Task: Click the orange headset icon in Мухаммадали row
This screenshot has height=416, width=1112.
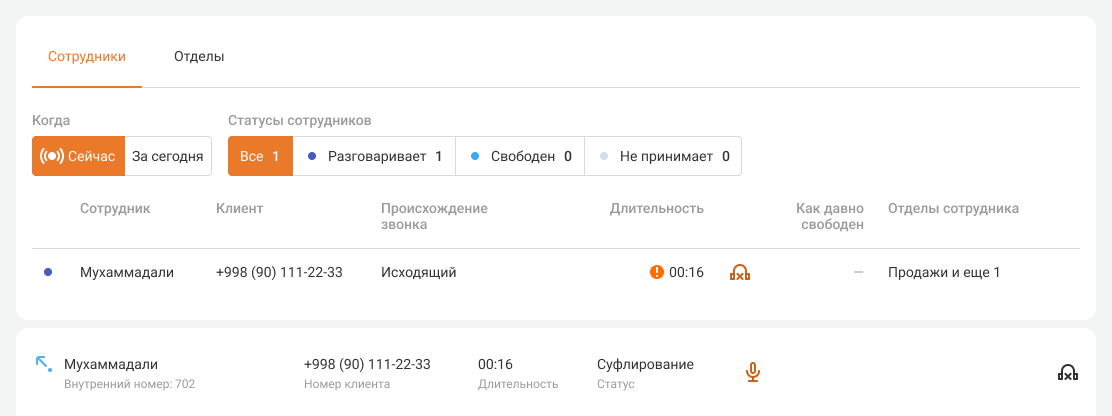Action: point(740,272)
